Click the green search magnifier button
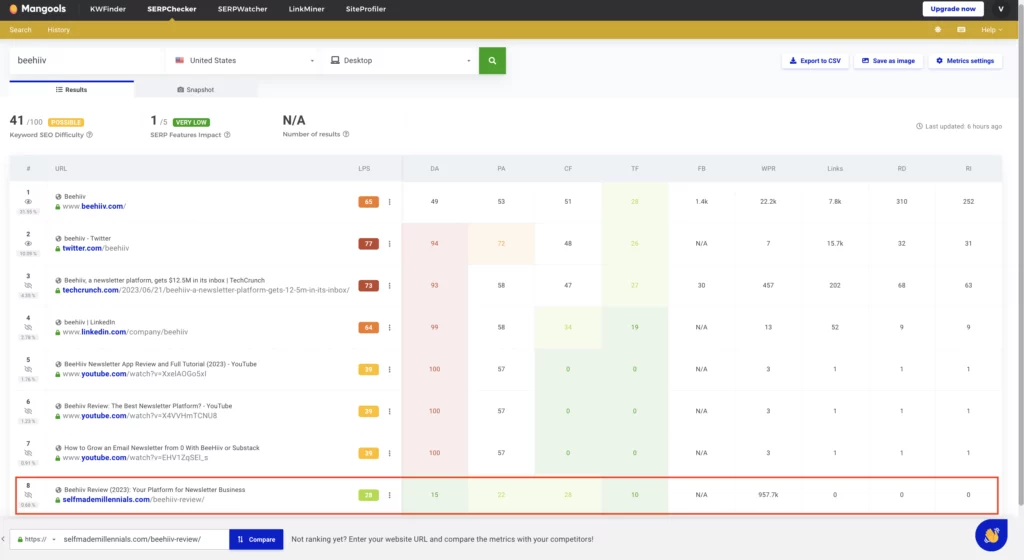This screenshot has width=1024, height=560. pyautogui.click(x=492, y=60)
